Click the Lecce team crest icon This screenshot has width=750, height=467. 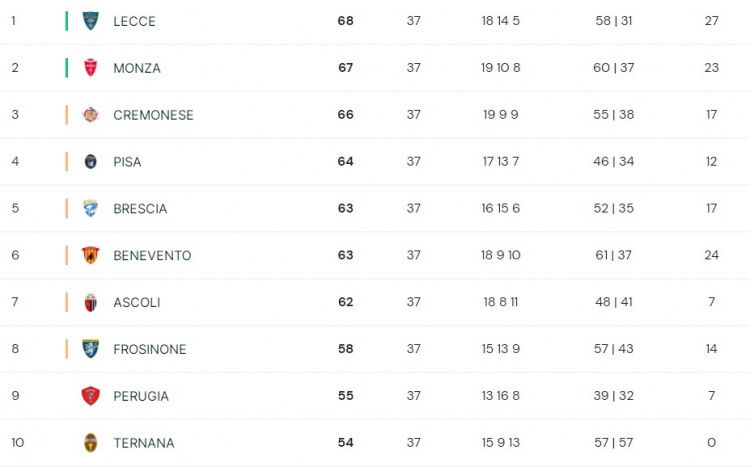pos(90,21)
